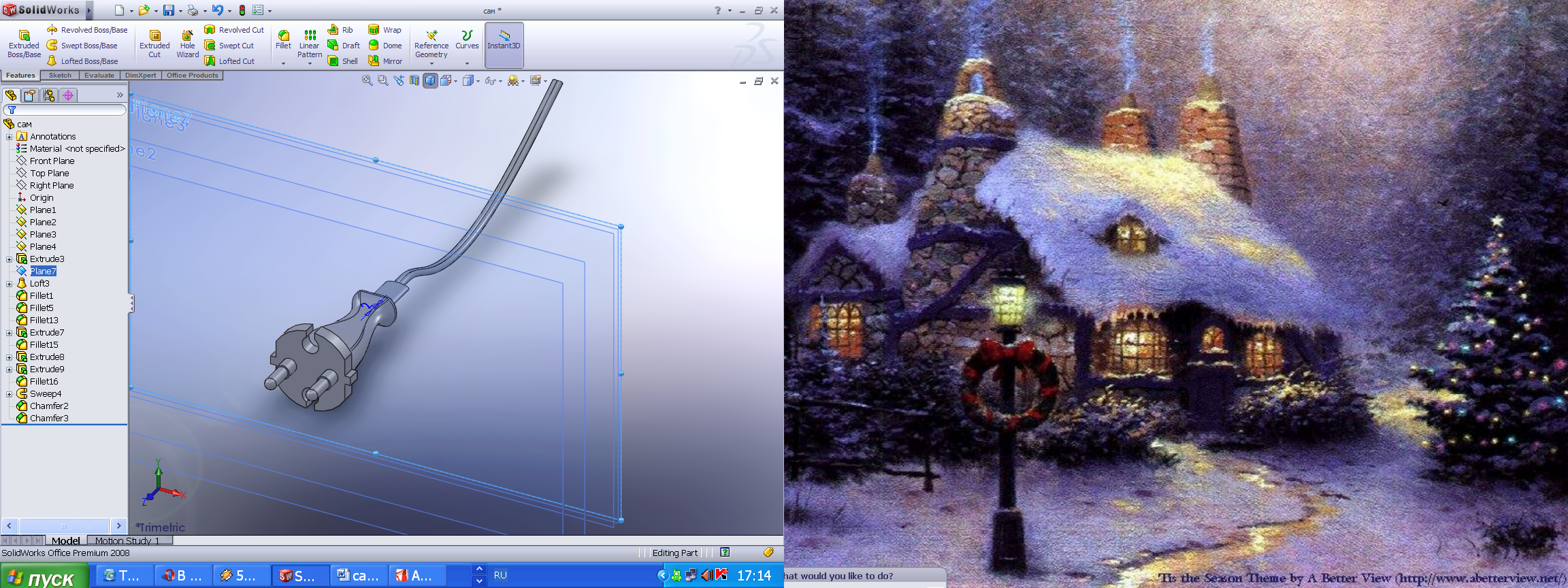Choose the Swept Boss/Base tool
This screenshot has height=588, width=1568.
(82, 46)
